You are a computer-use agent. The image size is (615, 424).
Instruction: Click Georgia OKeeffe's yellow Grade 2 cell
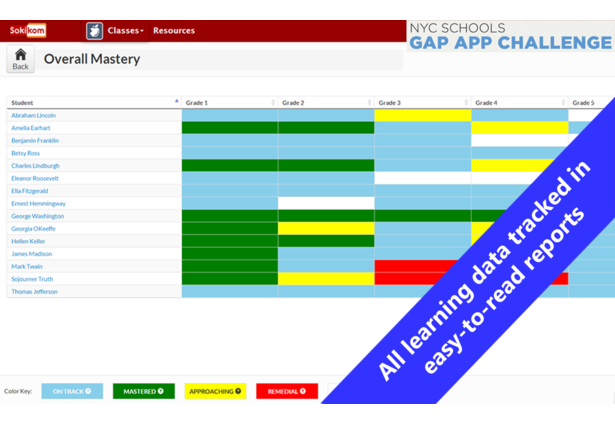(326, 228)
